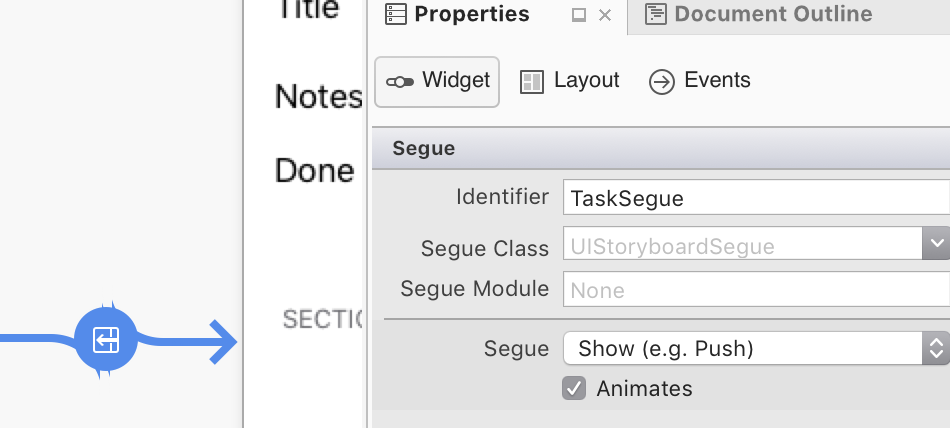Switch to the Document Outline tab
Screen dimensions: 950x428
tap(772, 14)
